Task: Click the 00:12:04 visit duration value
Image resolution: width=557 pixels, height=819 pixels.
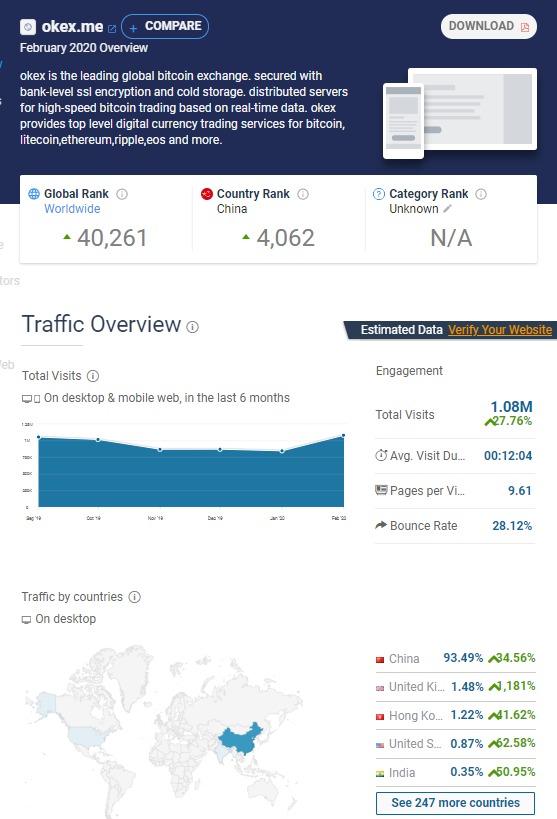Action: 508,456
